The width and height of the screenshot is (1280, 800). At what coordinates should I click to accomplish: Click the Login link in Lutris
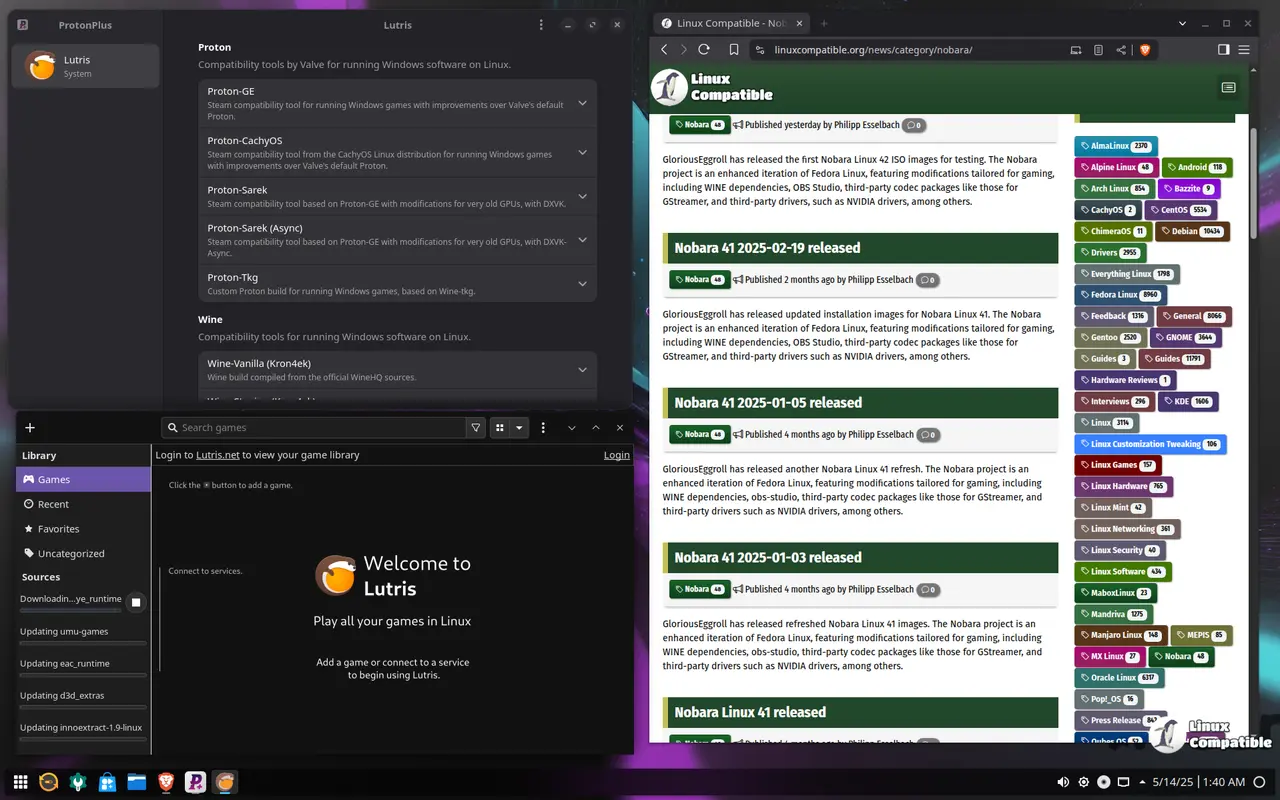(x=616, y=455)
